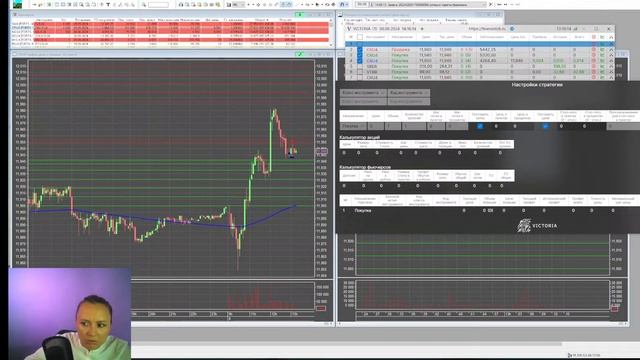
Task: Click the green button in quotes table window header
Action: tap(300, 15)
